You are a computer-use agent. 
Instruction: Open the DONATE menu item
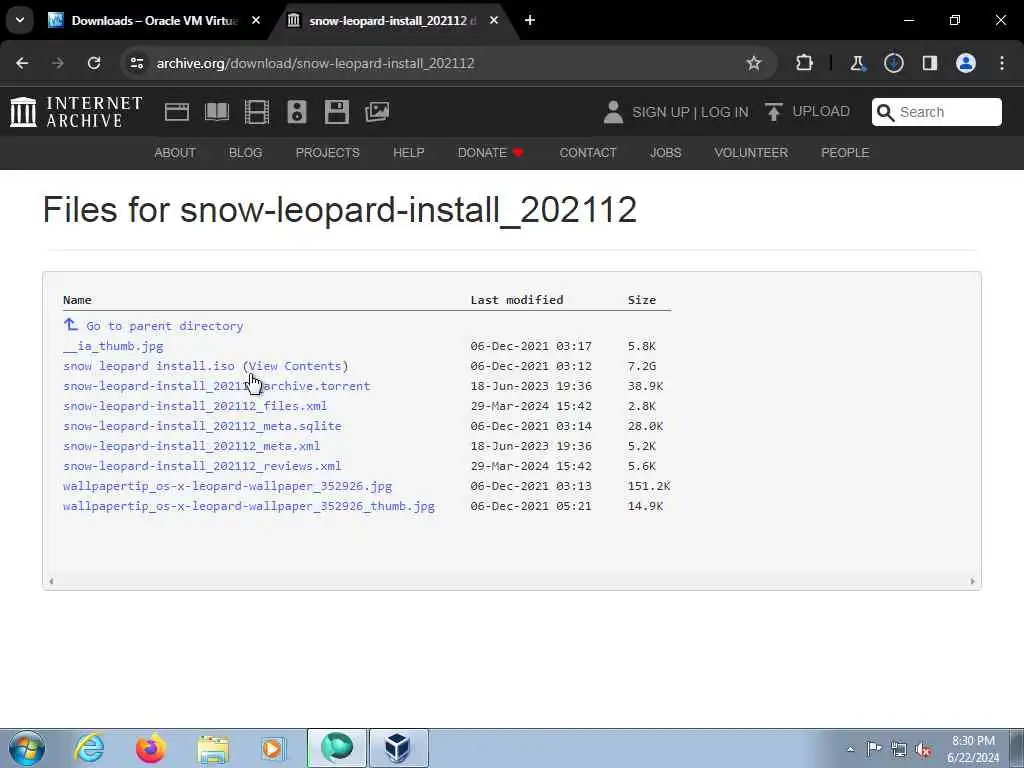[490, 153]
